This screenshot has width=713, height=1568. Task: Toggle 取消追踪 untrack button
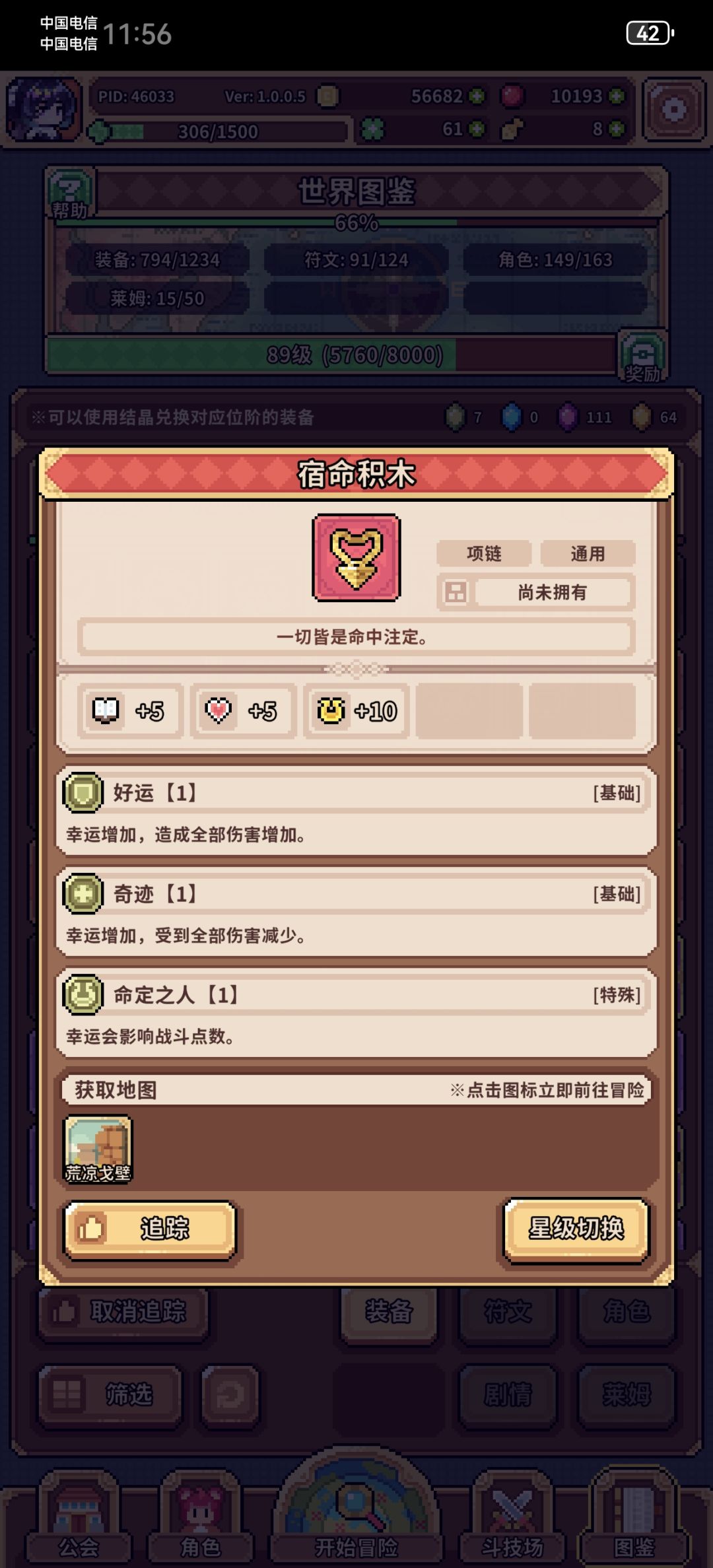pyautogui.click(x=123, y=1311)
